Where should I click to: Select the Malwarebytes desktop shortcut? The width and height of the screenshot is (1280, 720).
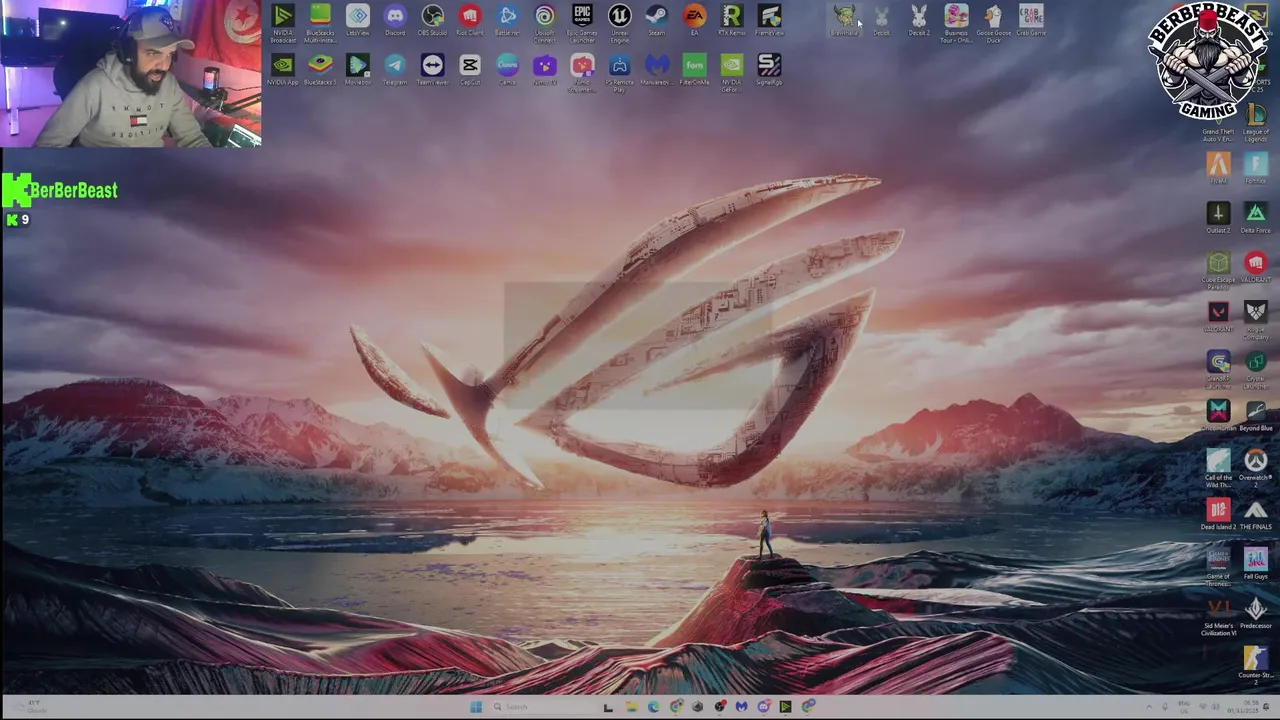click(657, 70)
